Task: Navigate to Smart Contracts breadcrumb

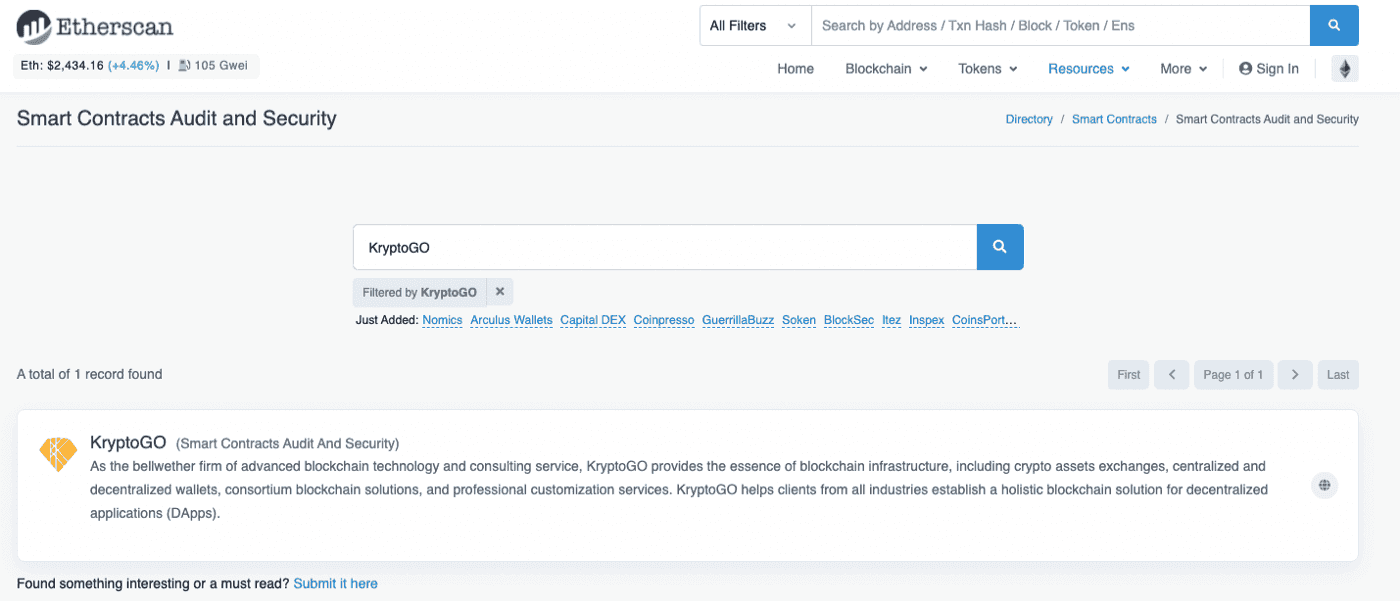Action: pyautogui.click(x=1114, y=119)
